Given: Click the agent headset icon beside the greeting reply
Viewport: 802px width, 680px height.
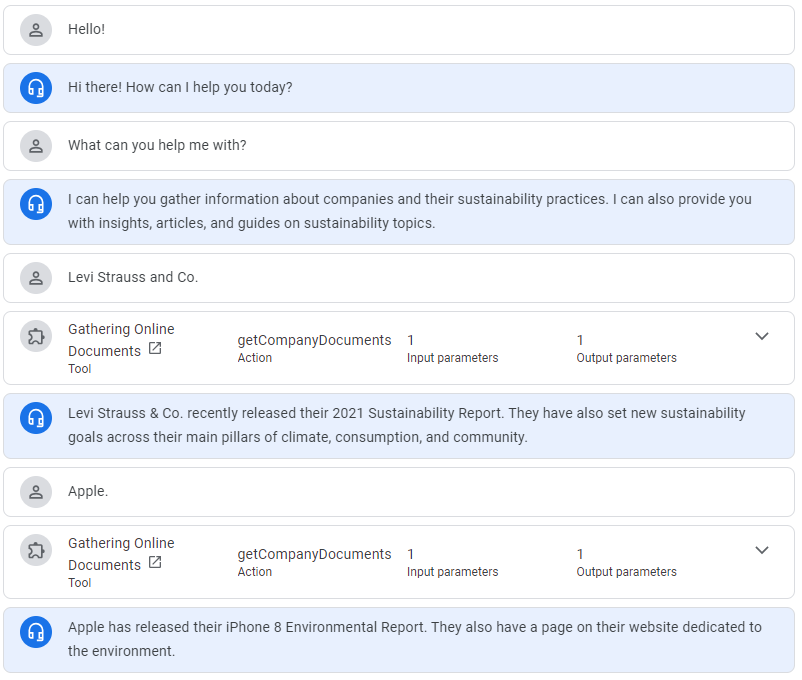Looking at the screenshot, I should [36, 88].
